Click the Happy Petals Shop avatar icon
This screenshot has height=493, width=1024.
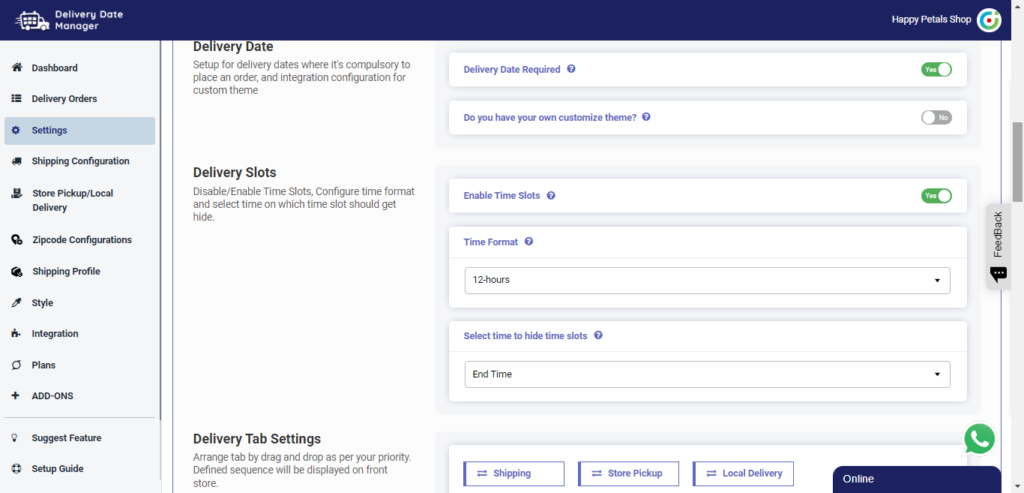988,20
